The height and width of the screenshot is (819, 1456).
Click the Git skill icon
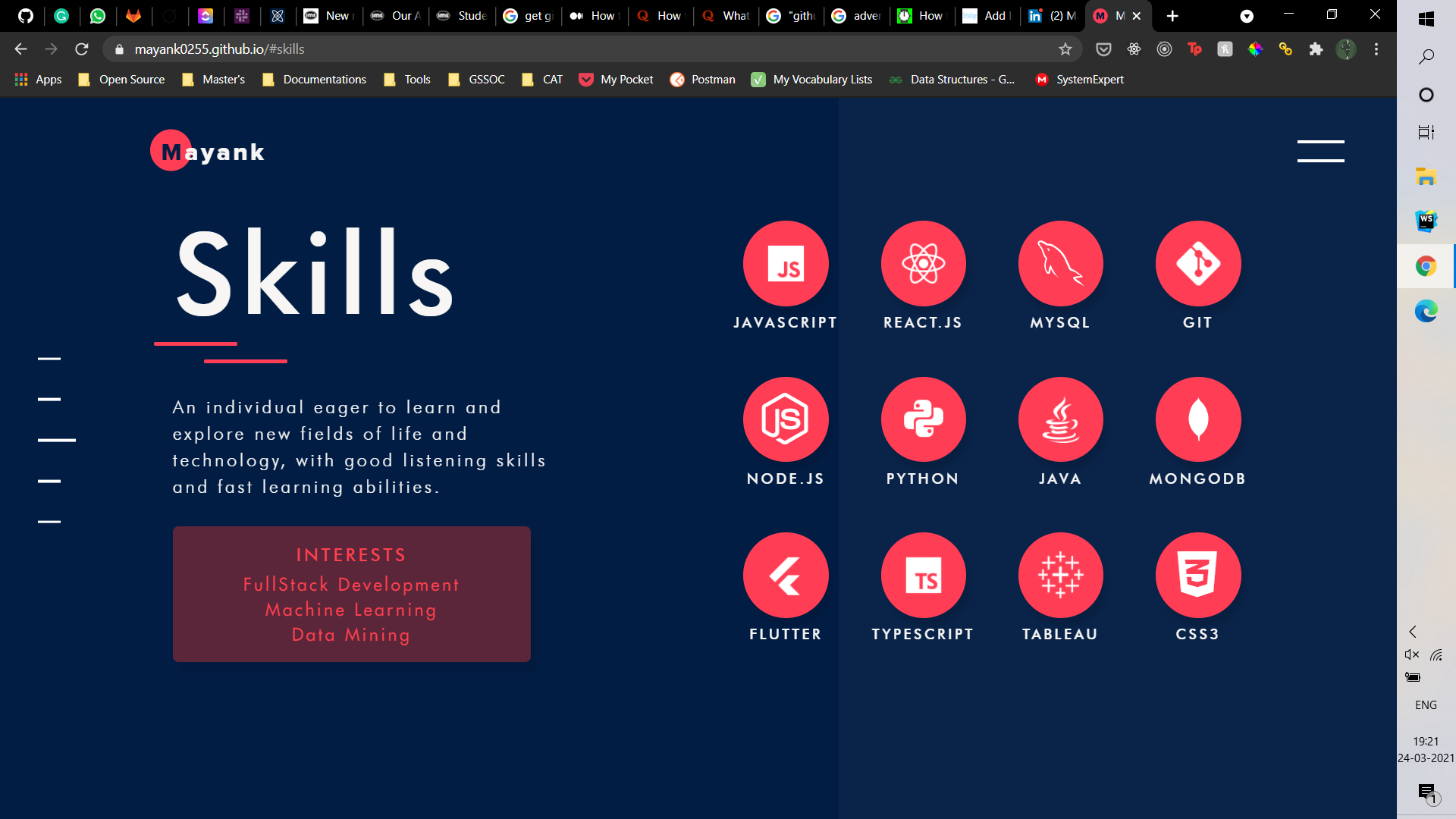click(1197, 264)
